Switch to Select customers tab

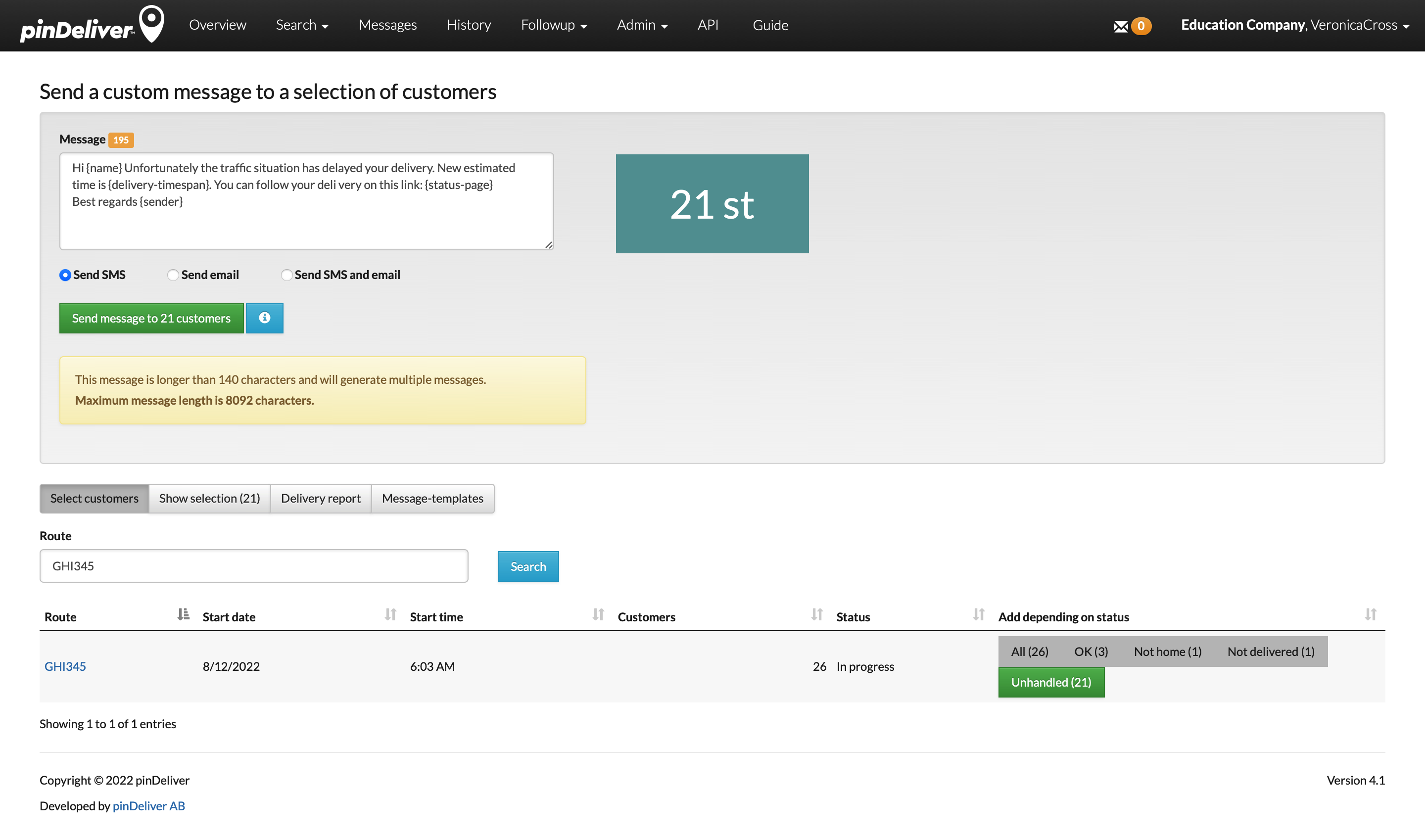(94, 498)
